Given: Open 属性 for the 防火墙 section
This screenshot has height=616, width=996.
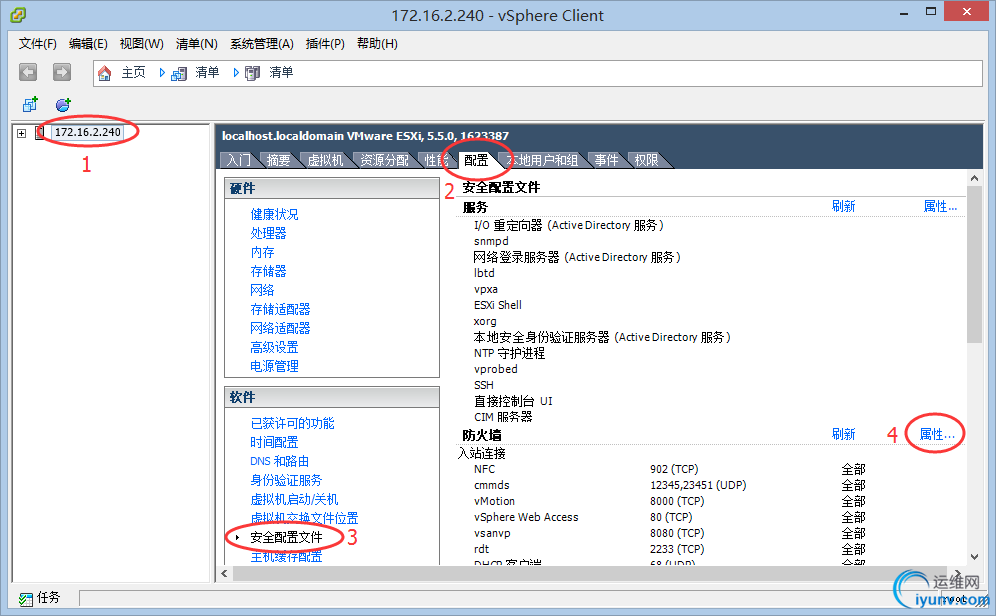Looking at the screenshot, I should (937, 434).
